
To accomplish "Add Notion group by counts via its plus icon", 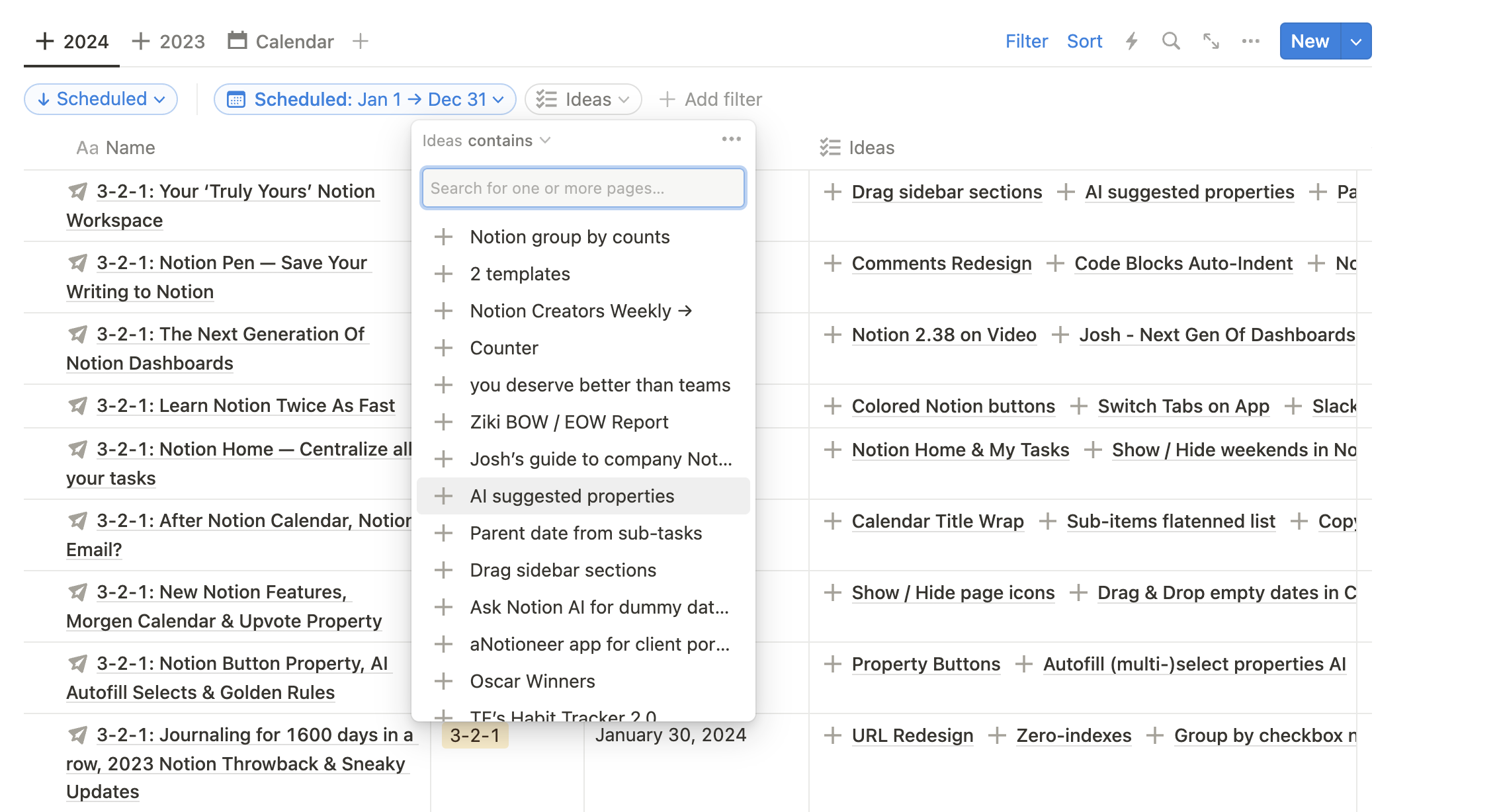I will [443, 237].
